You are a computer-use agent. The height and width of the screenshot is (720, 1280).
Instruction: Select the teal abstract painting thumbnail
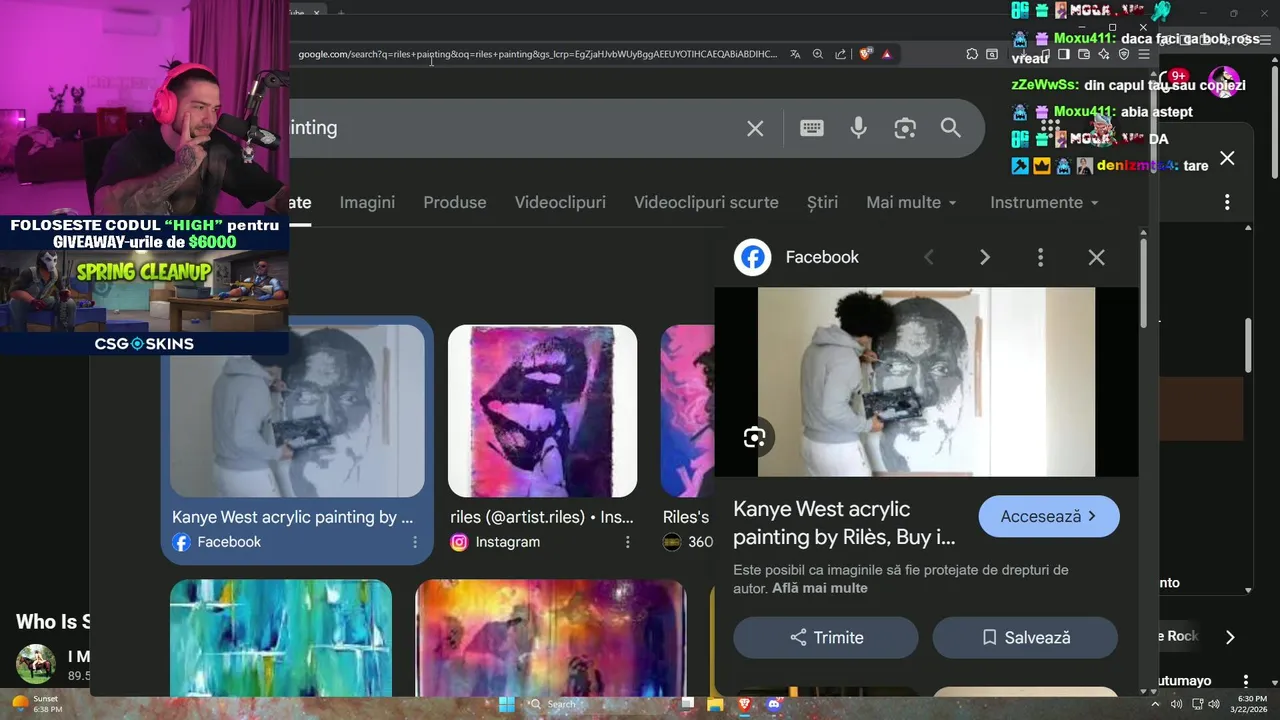pos(281,638)
